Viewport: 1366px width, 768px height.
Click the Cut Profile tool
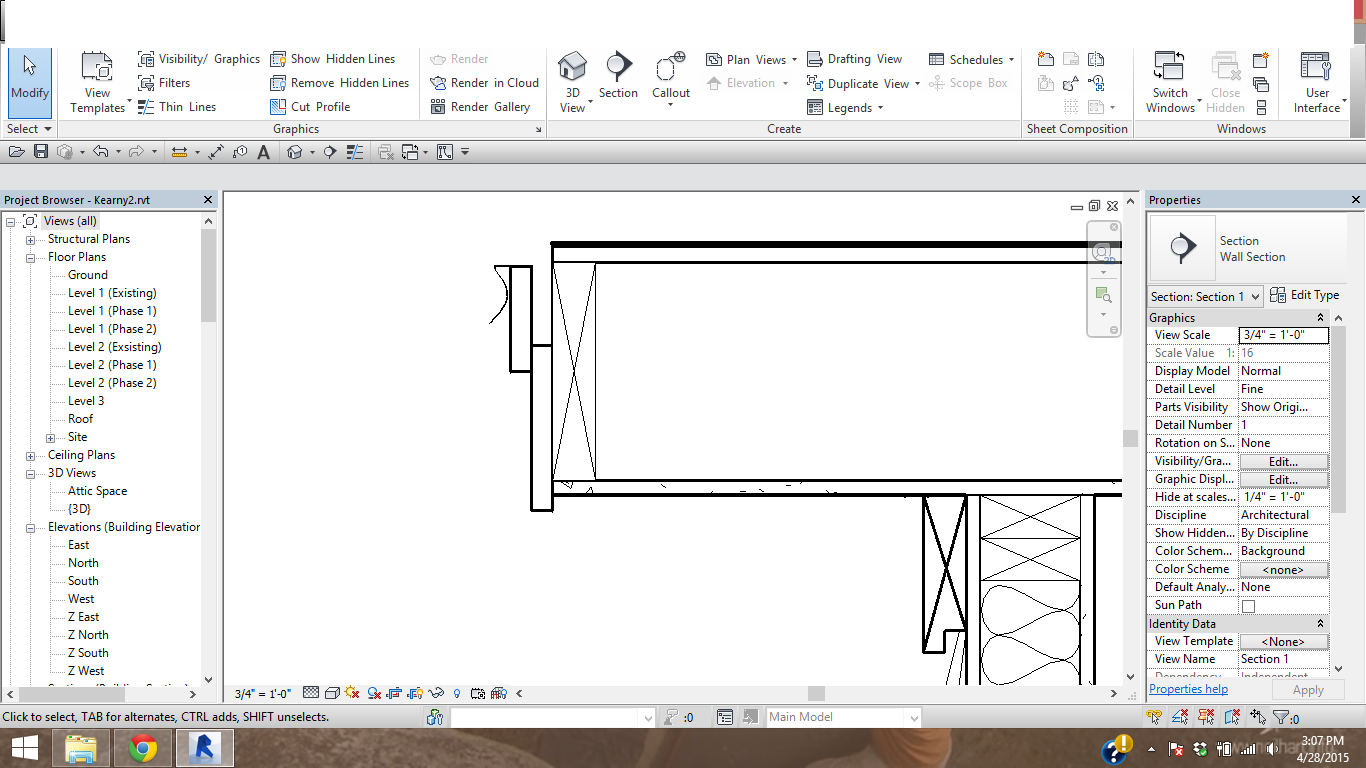310,107
